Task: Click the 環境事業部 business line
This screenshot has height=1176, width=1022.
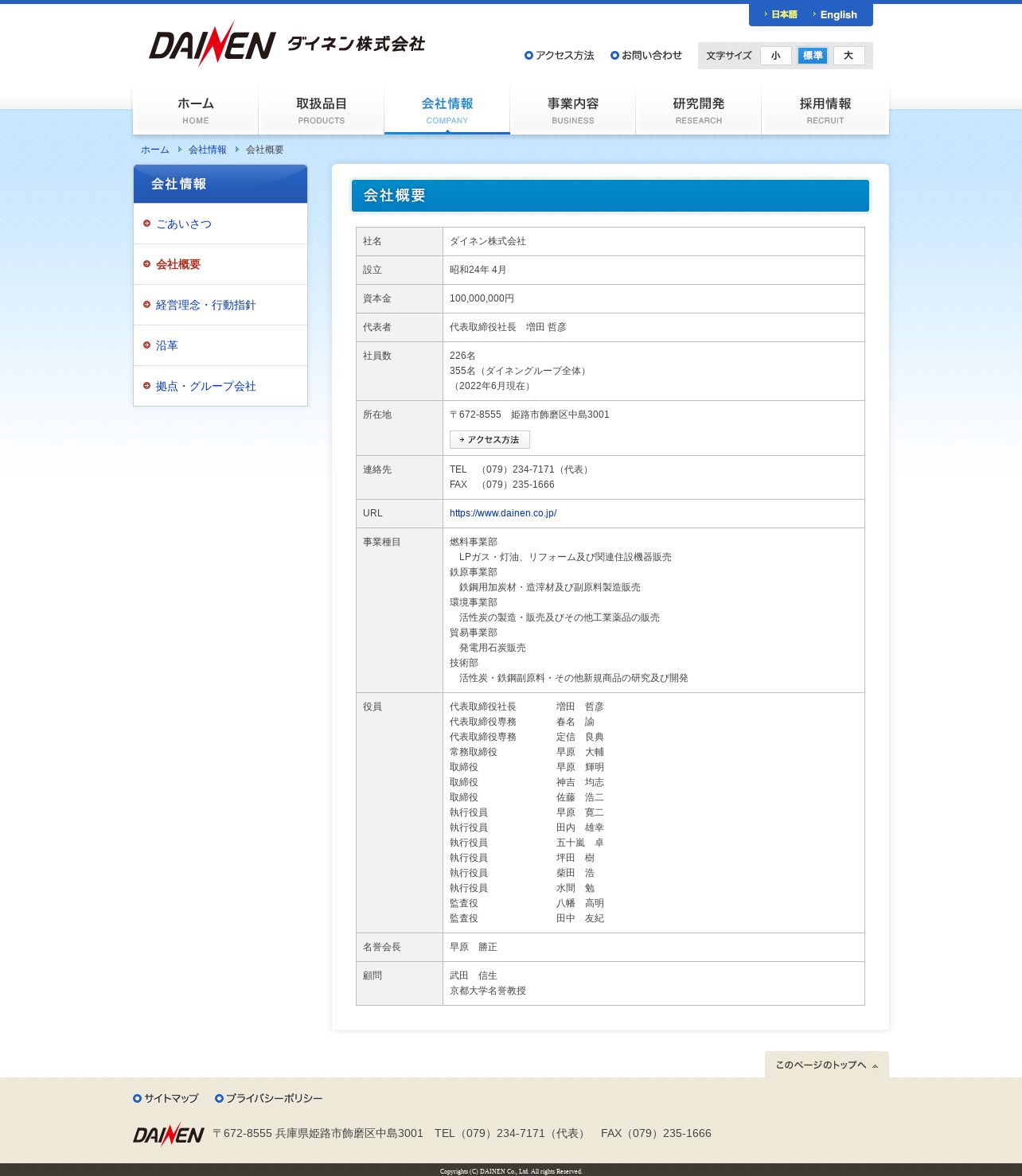Action: click(x=474, y=602)
